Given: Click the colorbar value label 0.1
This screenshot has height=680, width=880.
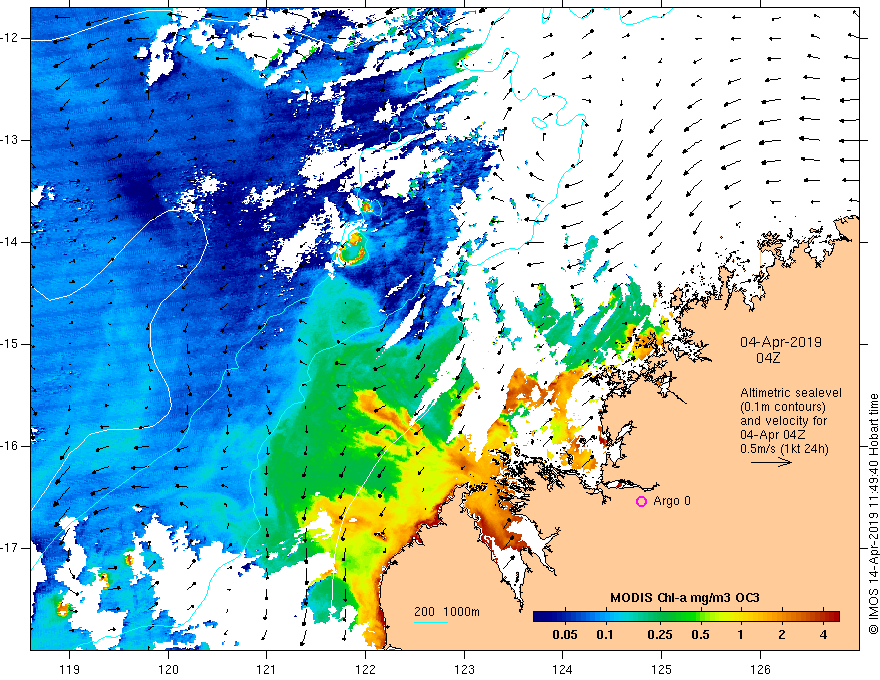Looking at the screenshot, I should coord(604,635).
